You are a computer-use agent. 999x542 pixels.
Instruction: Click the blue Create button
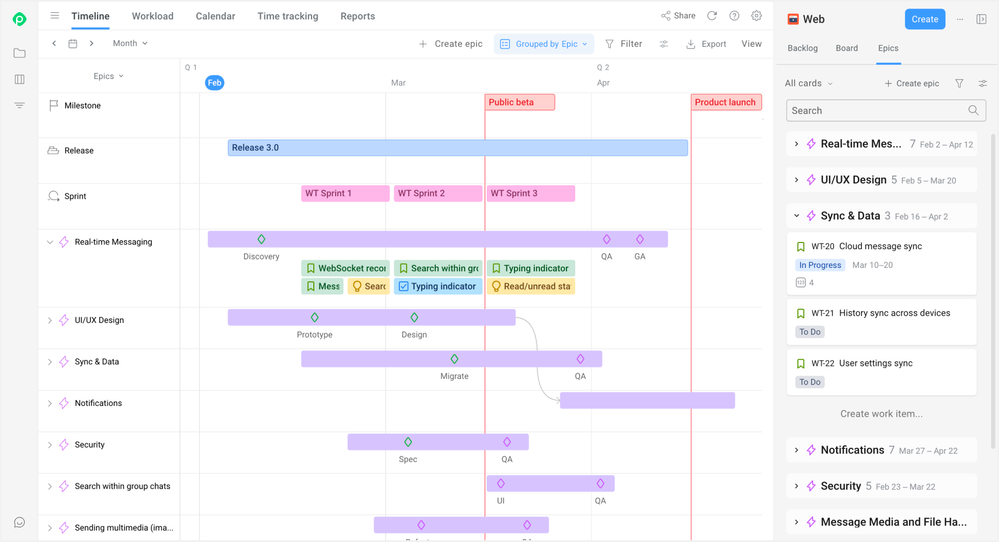(924, 19)
